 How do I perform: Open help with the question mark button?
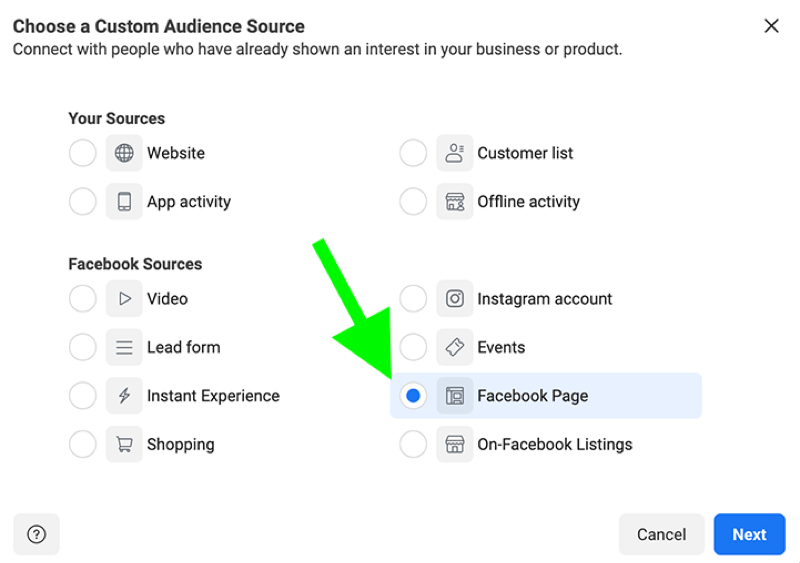[x=36, y=534]
